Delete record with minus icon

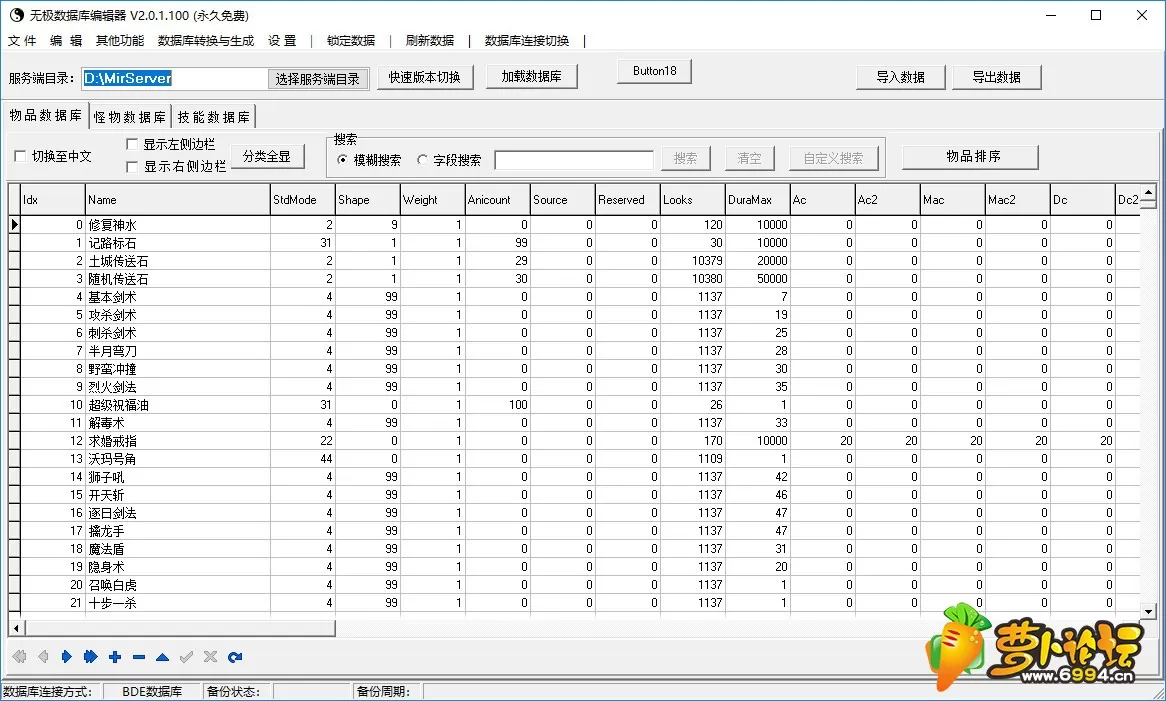[x=139, y=657]
